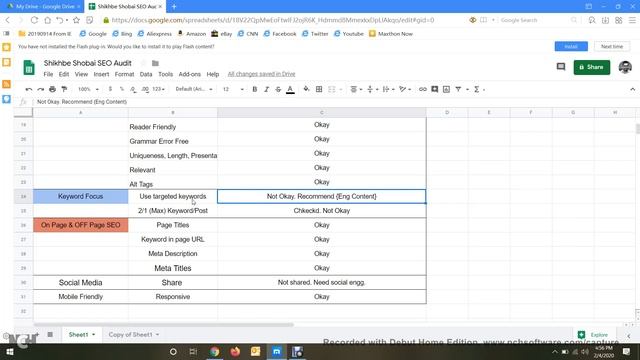Click All changes saved in Drive link
The height and width of the screenshot is (360, 640).
coord(261,74)
